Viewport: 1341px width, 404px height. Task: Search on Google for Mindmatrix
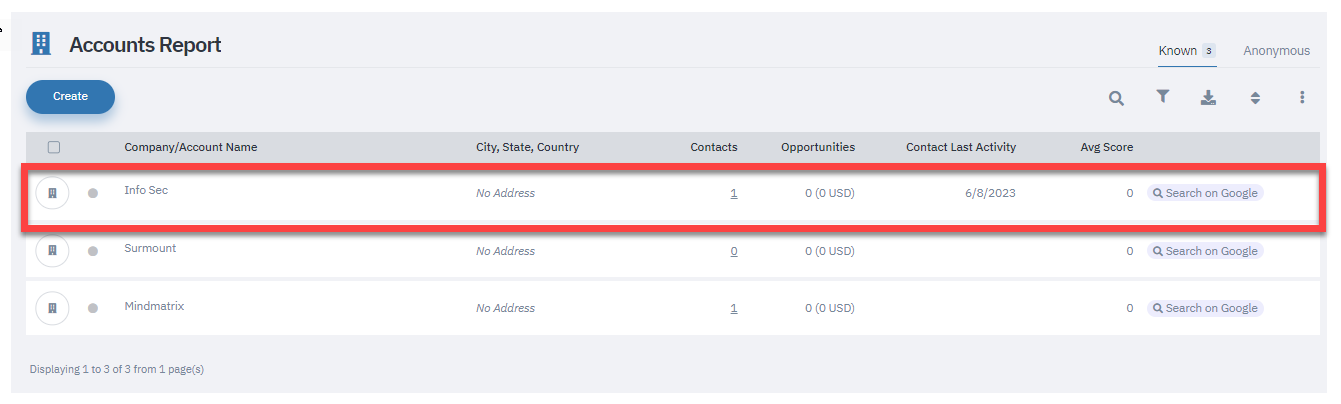click(1205, 308)
